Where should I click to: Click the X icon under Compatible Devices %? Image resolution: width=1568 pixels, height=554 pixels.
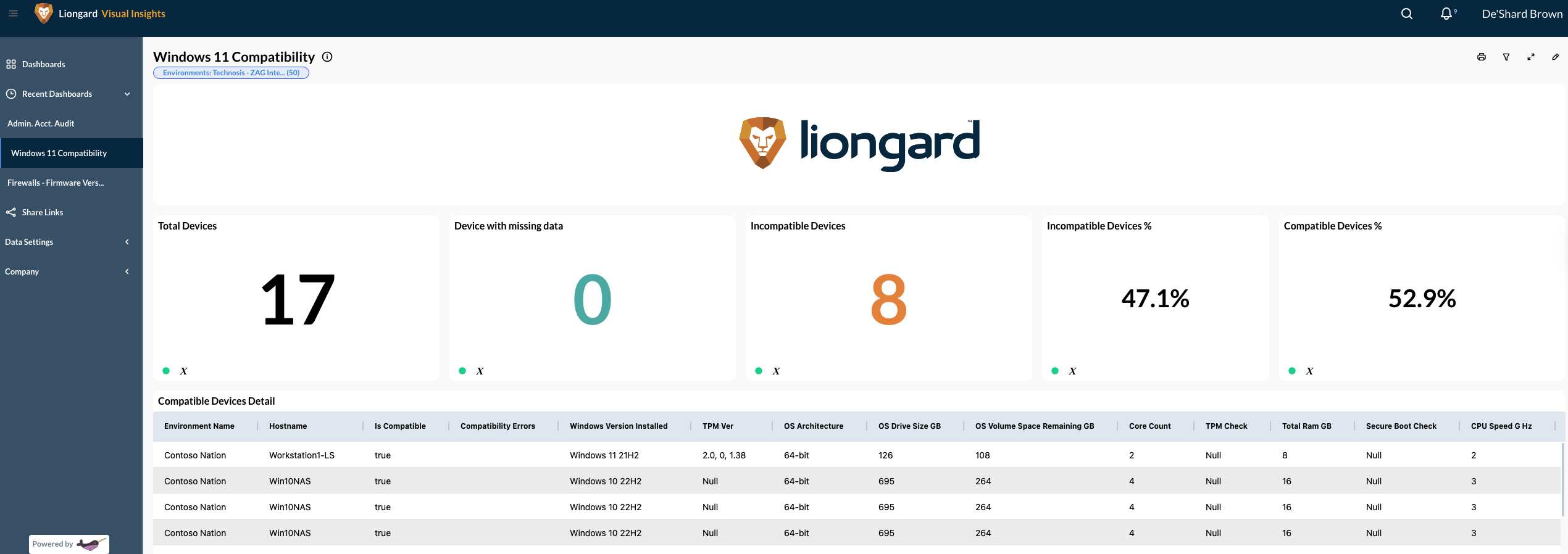[1309, 371]
